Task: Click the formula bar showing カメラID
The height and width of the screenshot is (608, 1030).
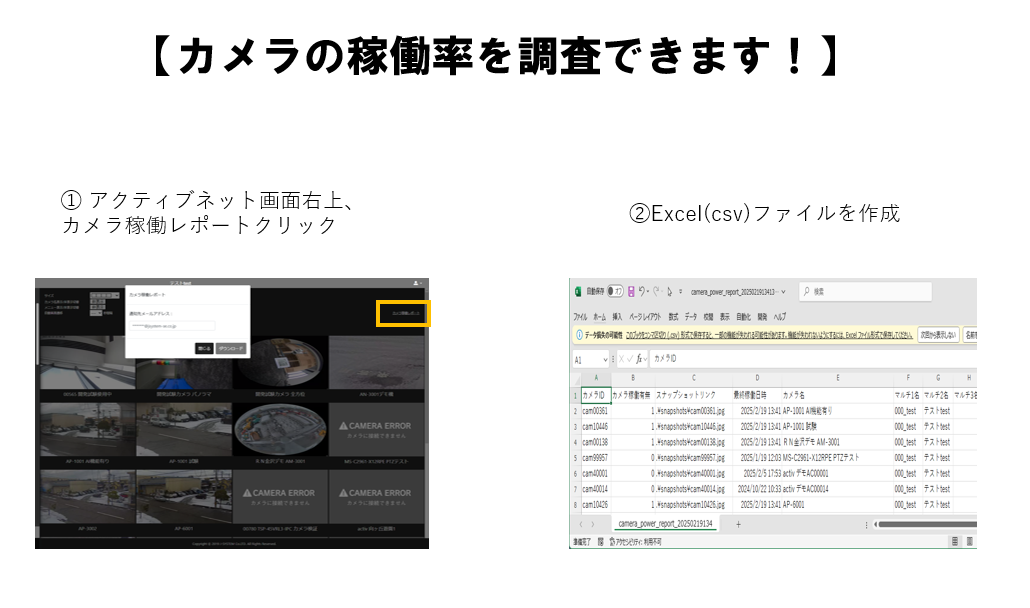Action: tap(813, 359)
